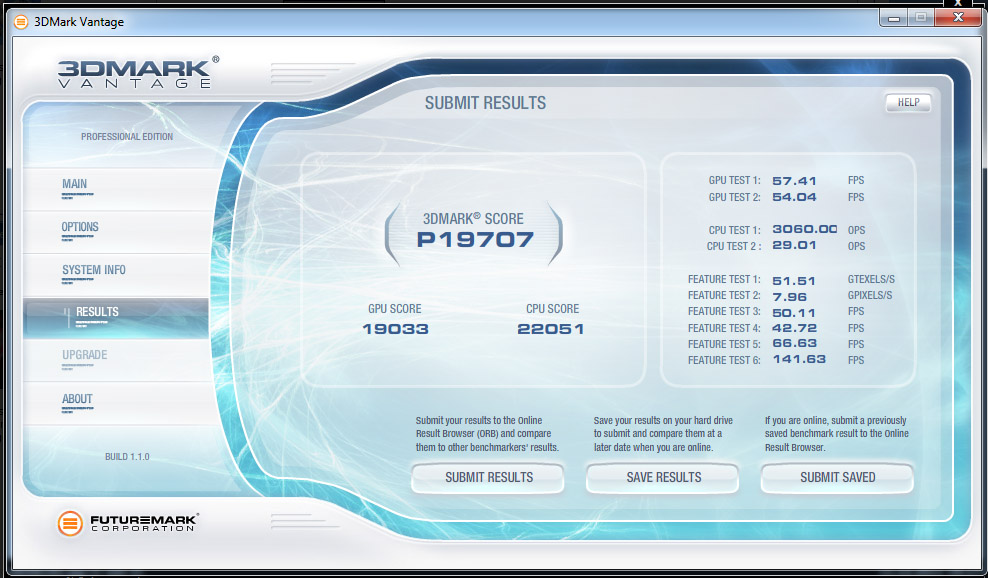
Task: Click the Futuremark orange logo icon
Action: (70, 523)
